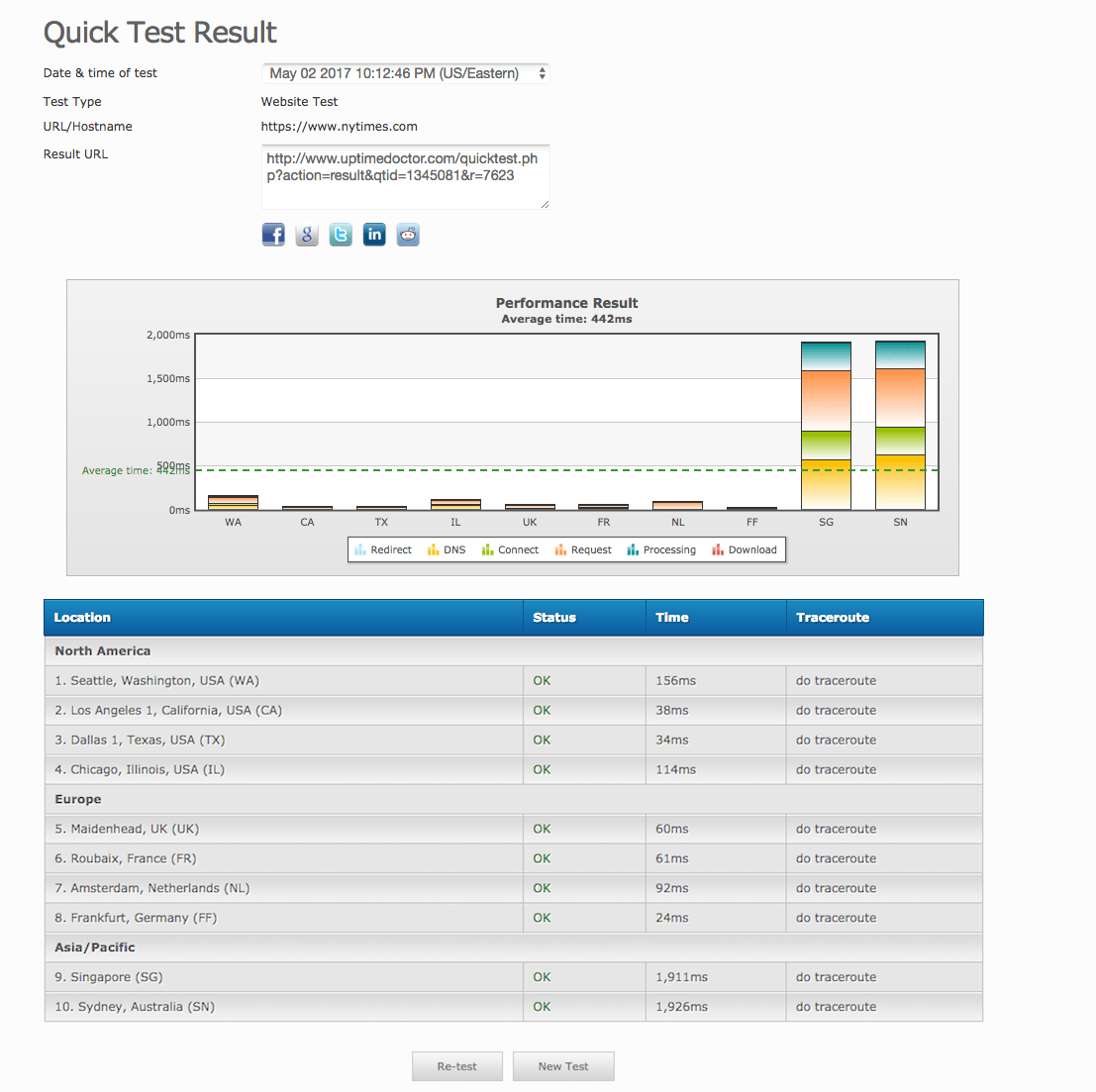Click the New Test button

click(563, 1066)
